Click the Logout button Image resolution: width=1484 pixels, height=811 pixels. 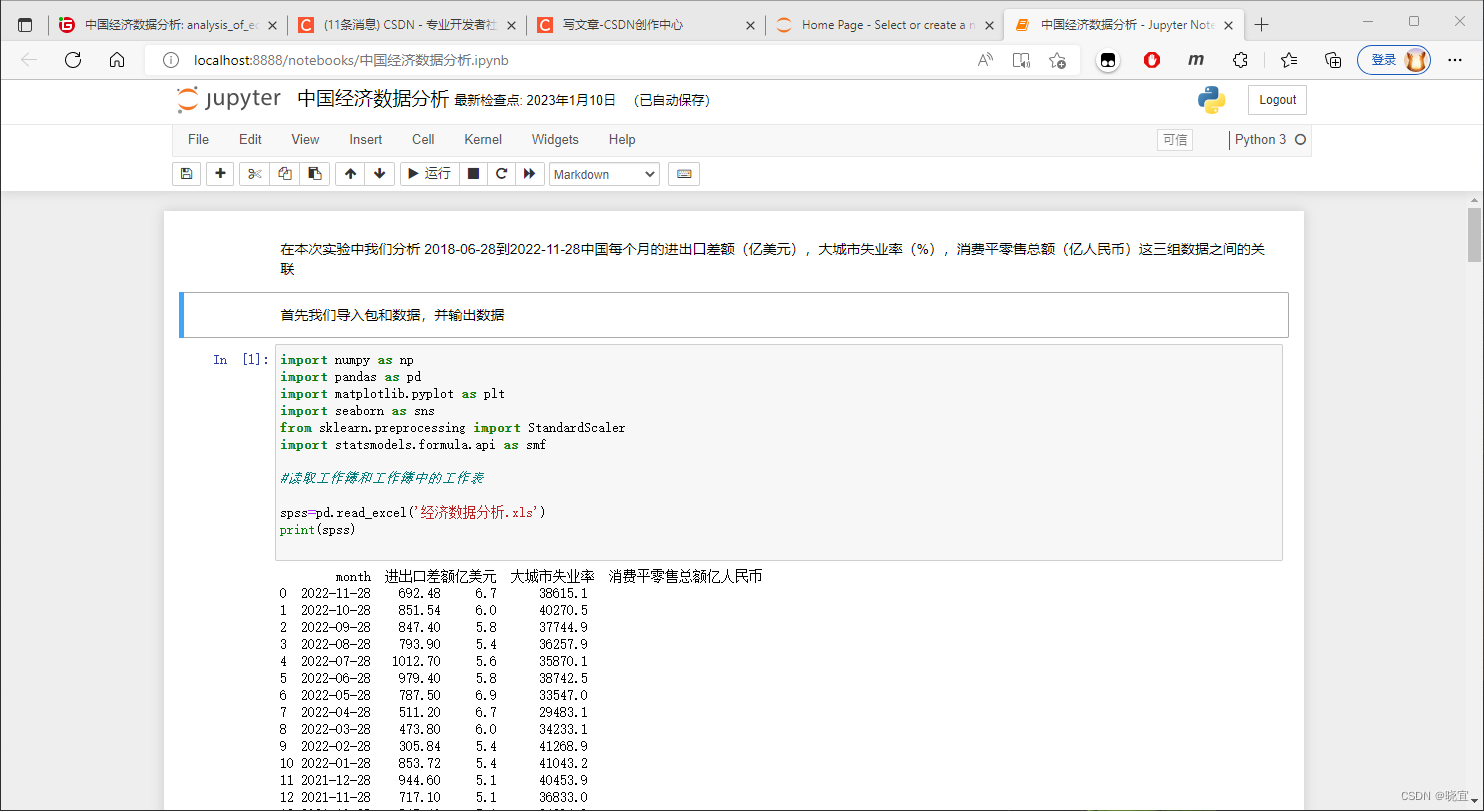pos(1277,100)
